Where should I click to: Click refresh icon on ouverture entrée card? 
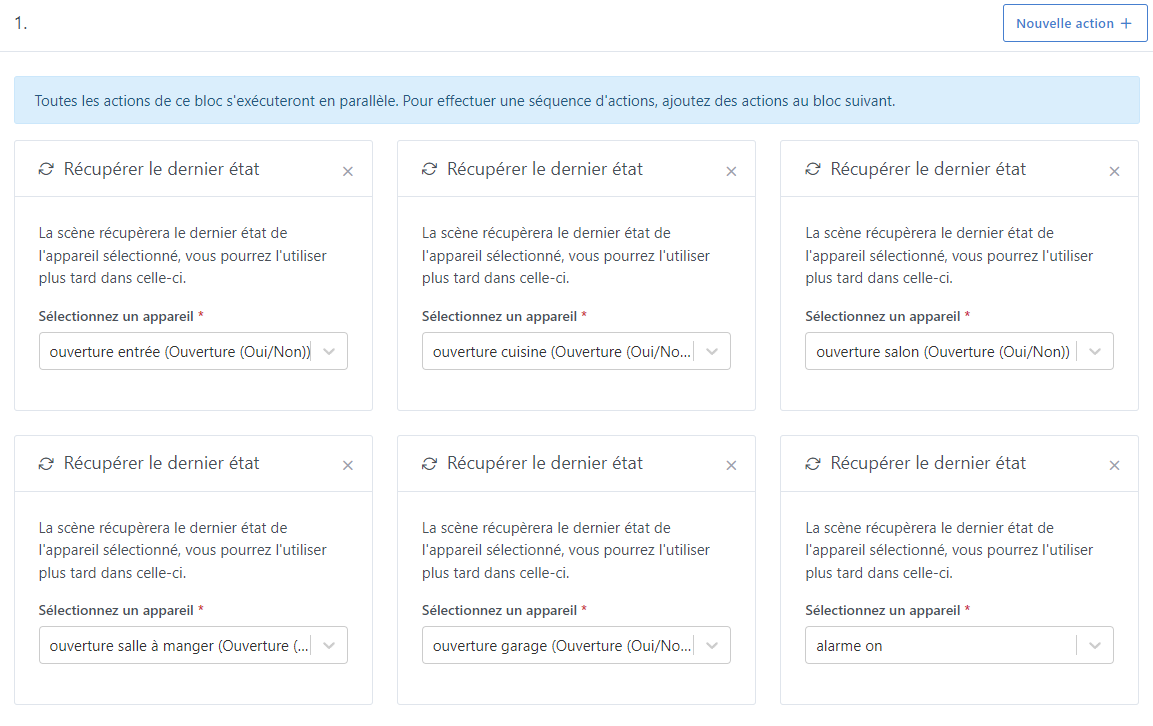click(x=46, y=170)
